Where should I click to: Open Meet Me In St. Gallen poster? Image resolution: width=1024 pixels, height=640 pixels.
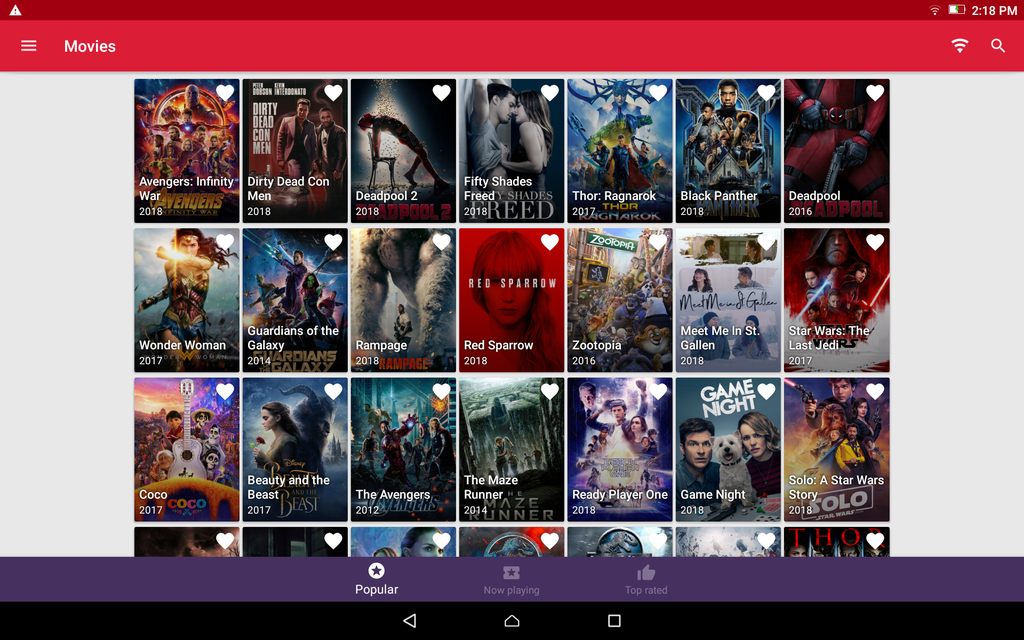(x=728, y=300)
